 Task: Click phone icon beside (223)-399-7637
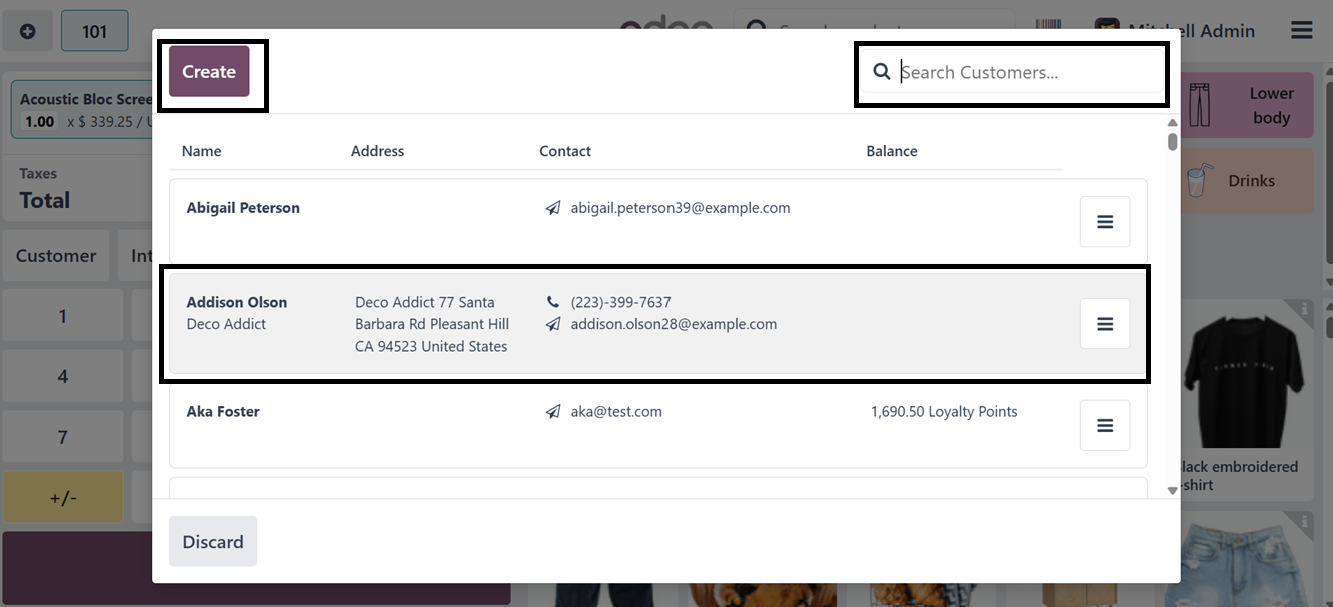(x=553, y=302)
